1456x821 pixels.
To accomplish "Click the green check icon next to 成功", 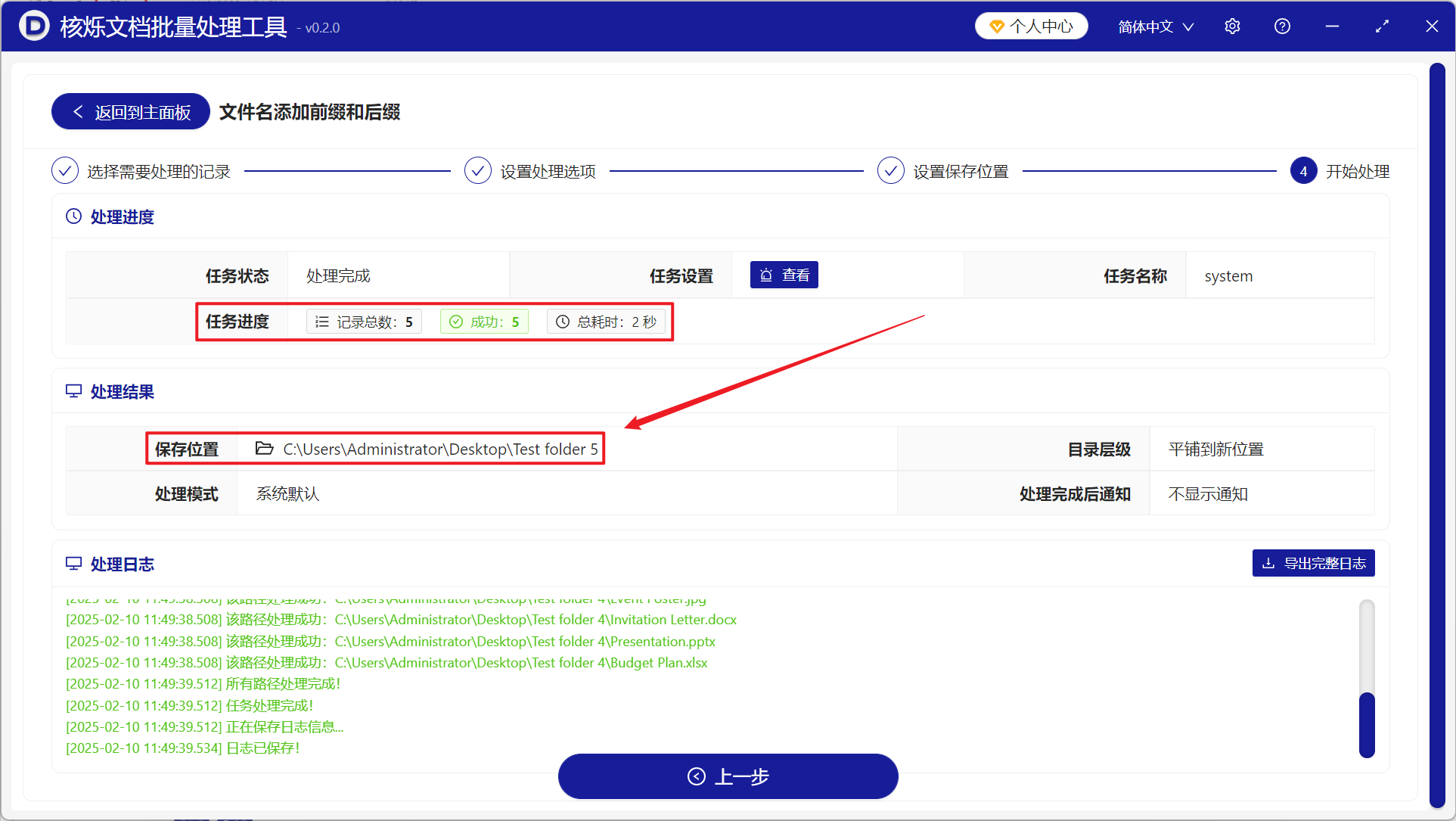I will (456, 322).
